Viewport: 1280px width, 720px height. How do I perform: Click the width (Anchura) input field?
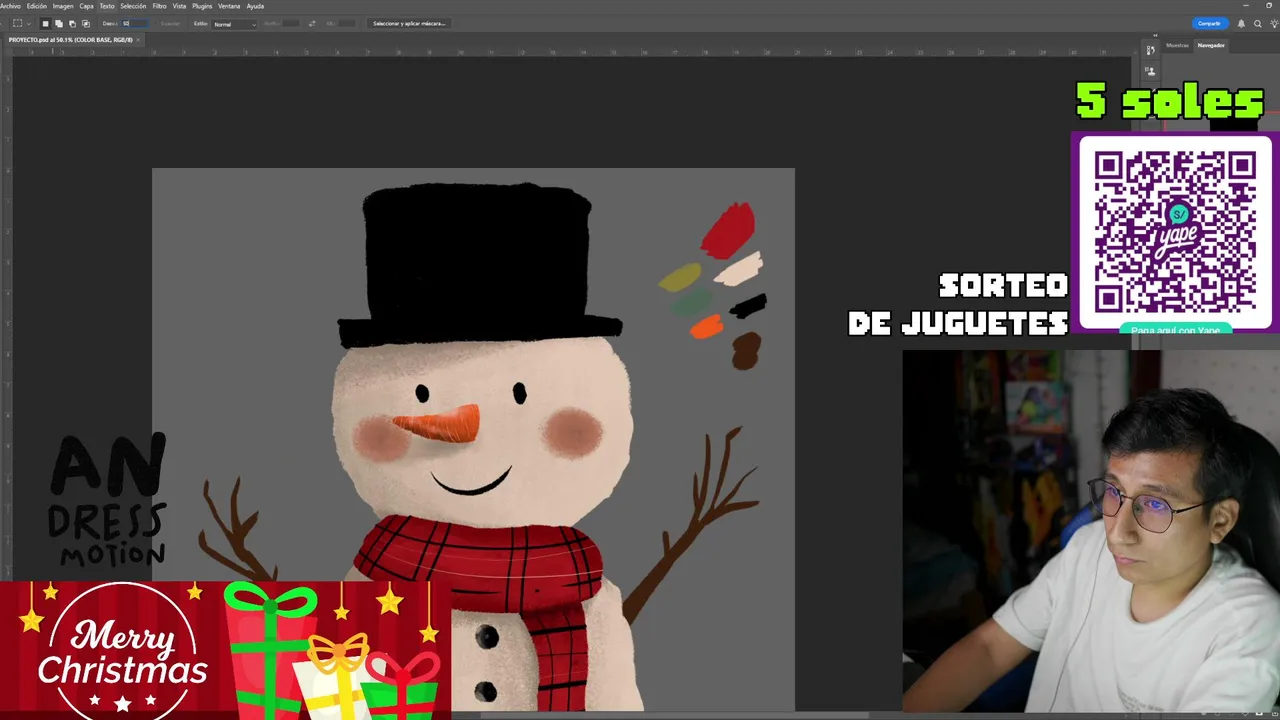[291, 23]
